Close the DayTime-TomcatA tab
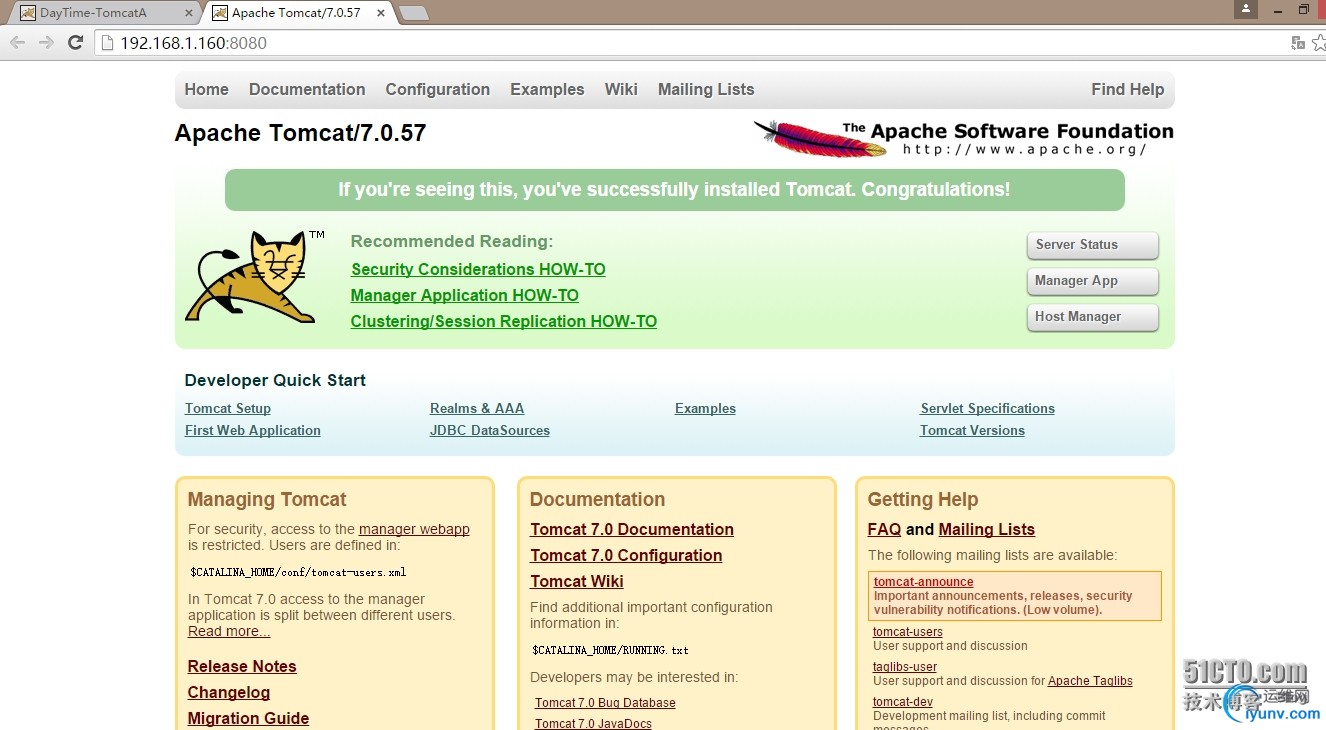The image size is (1326, 730). point(187,13)
